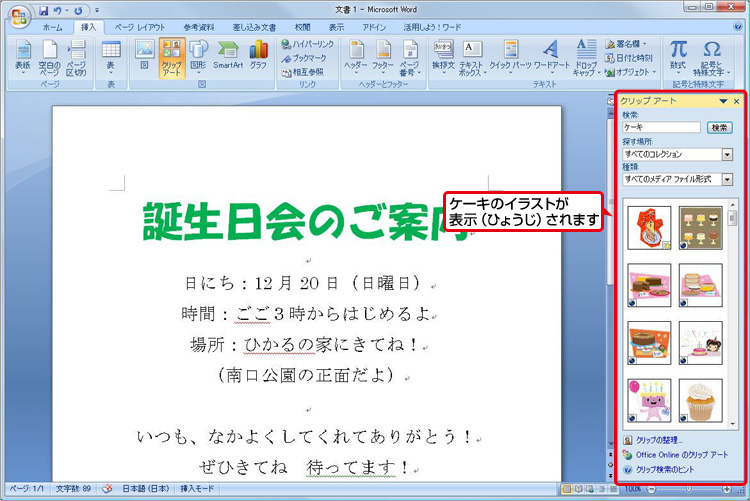750x501 pixels.
Task: Open the Header (ヘッダー) menu
Action: pos(356,58)
